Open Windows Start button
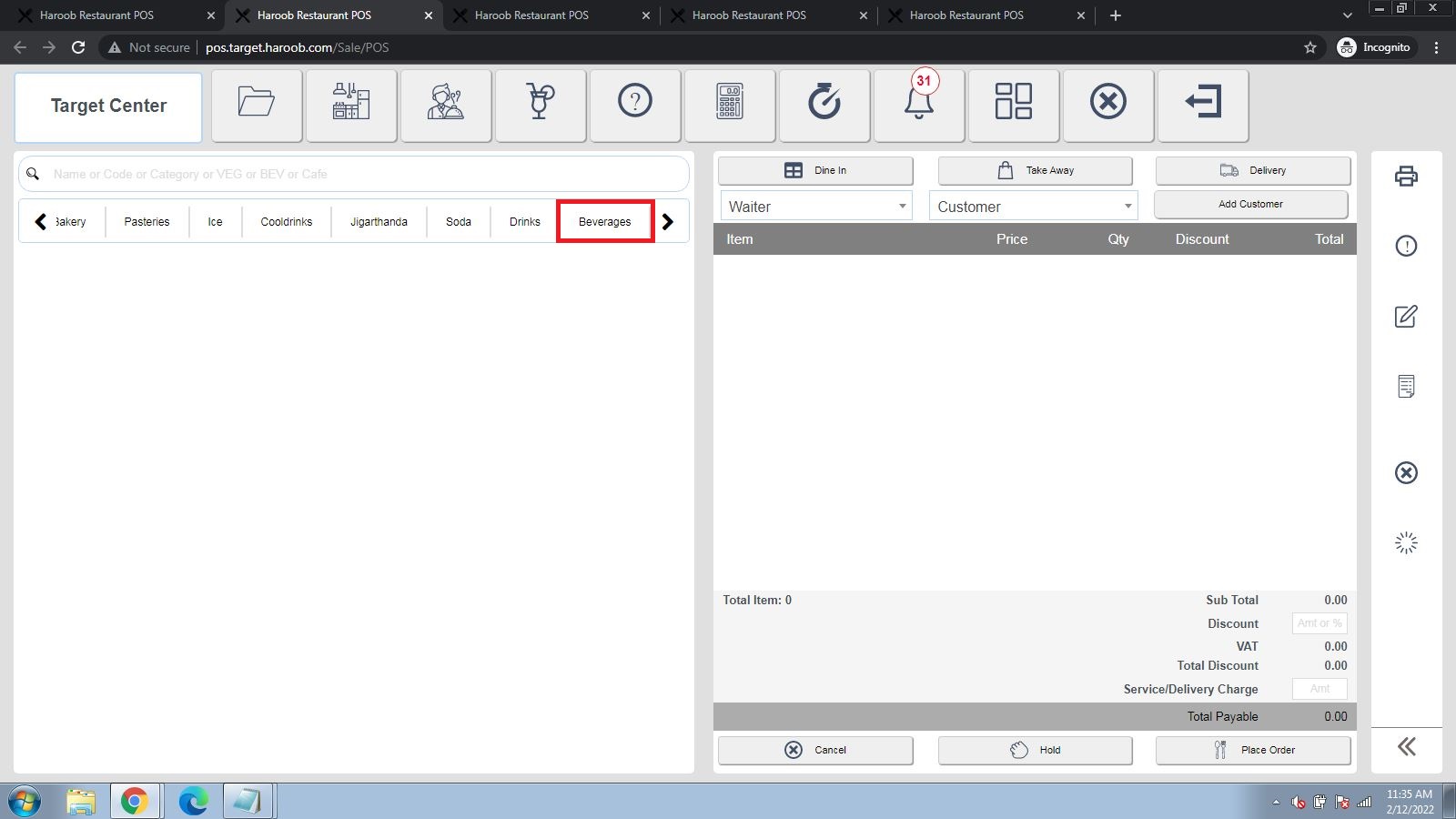Screen dimensions: 1456x819 25,802
